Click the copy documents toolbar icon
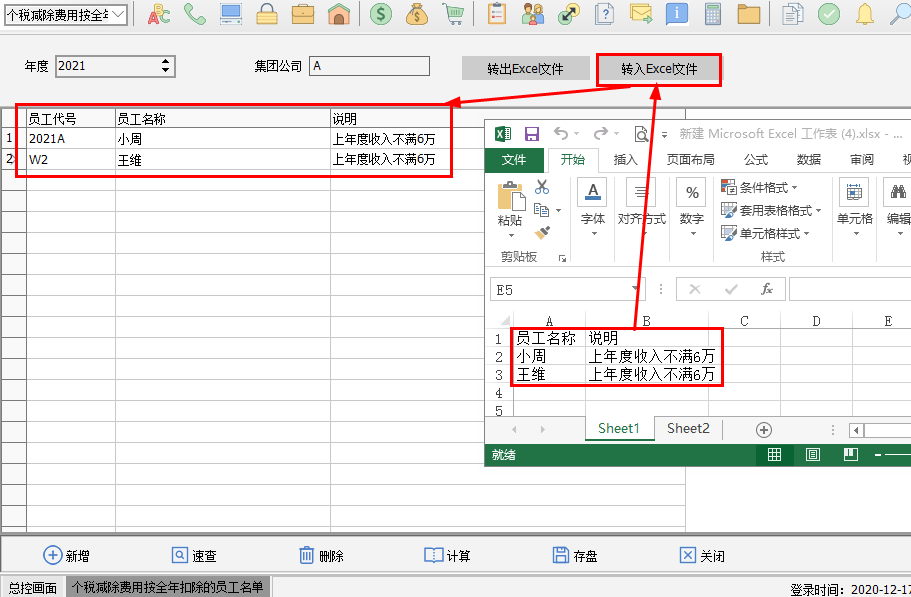Image resolution: width=911 pixels, height=597 pixels. pos(792,14)
